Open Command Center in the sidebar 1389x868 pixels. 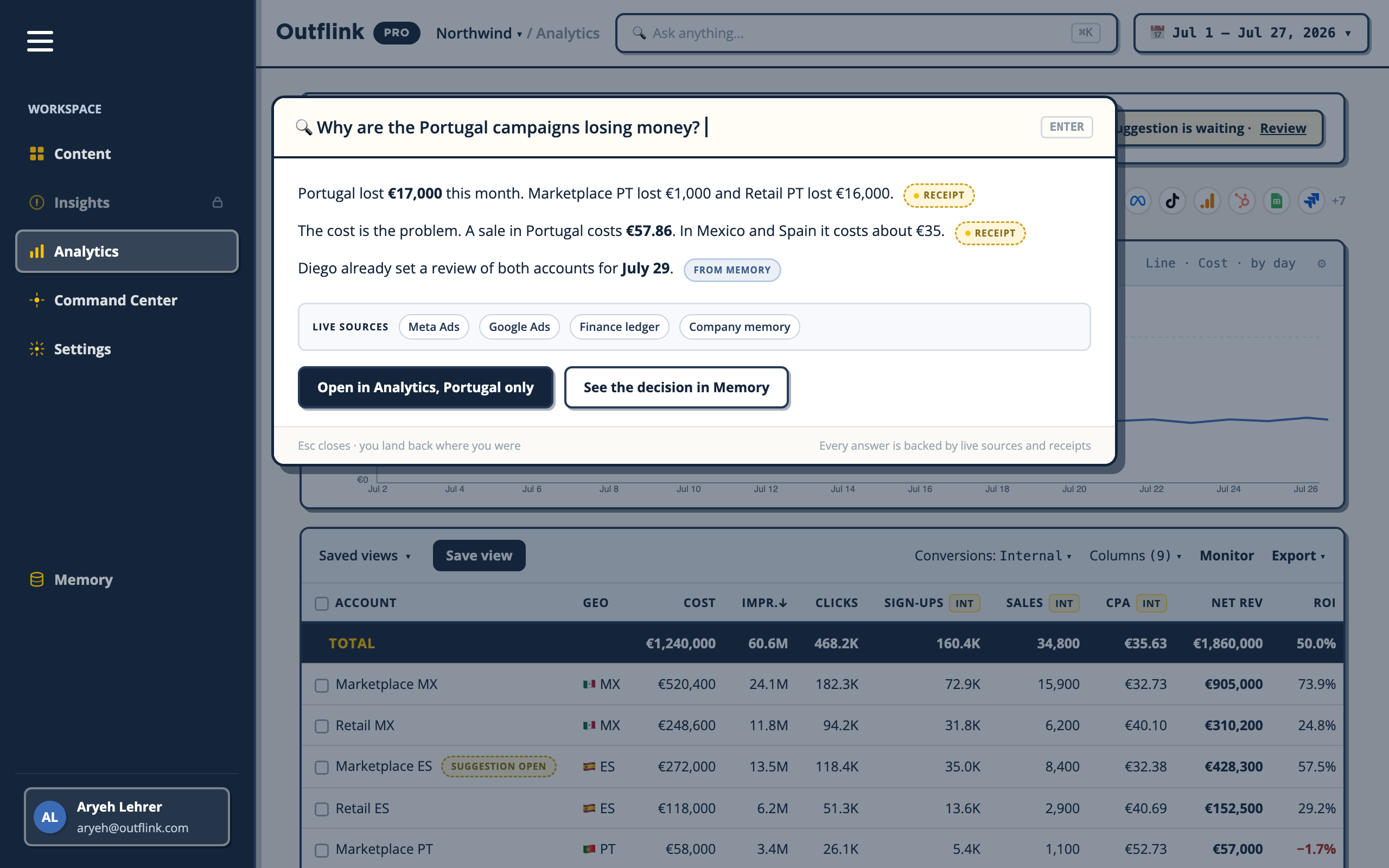(x=127, y=300)
